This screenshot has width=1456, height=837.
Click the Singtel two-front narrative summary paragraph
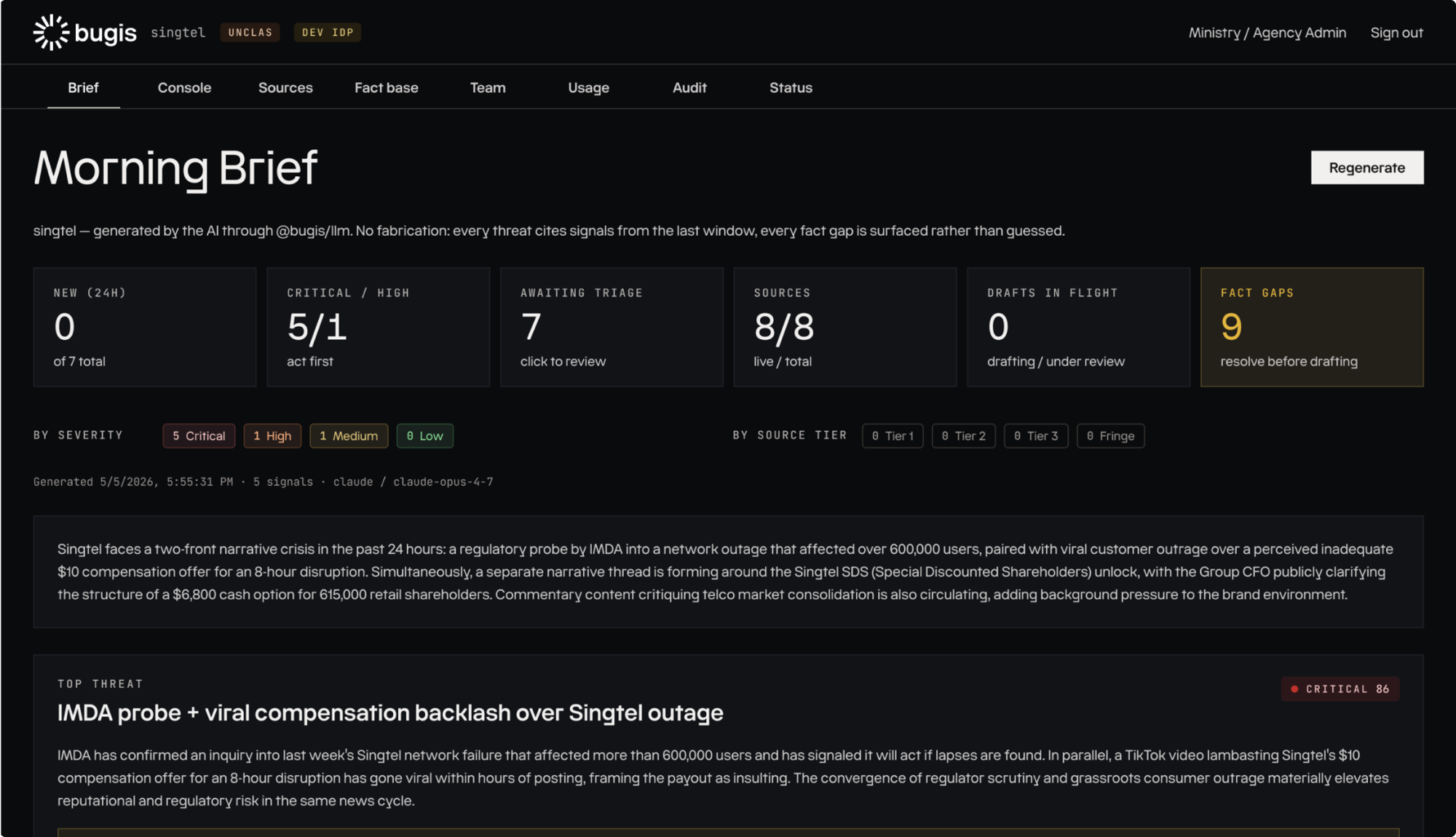click(725, 571)
